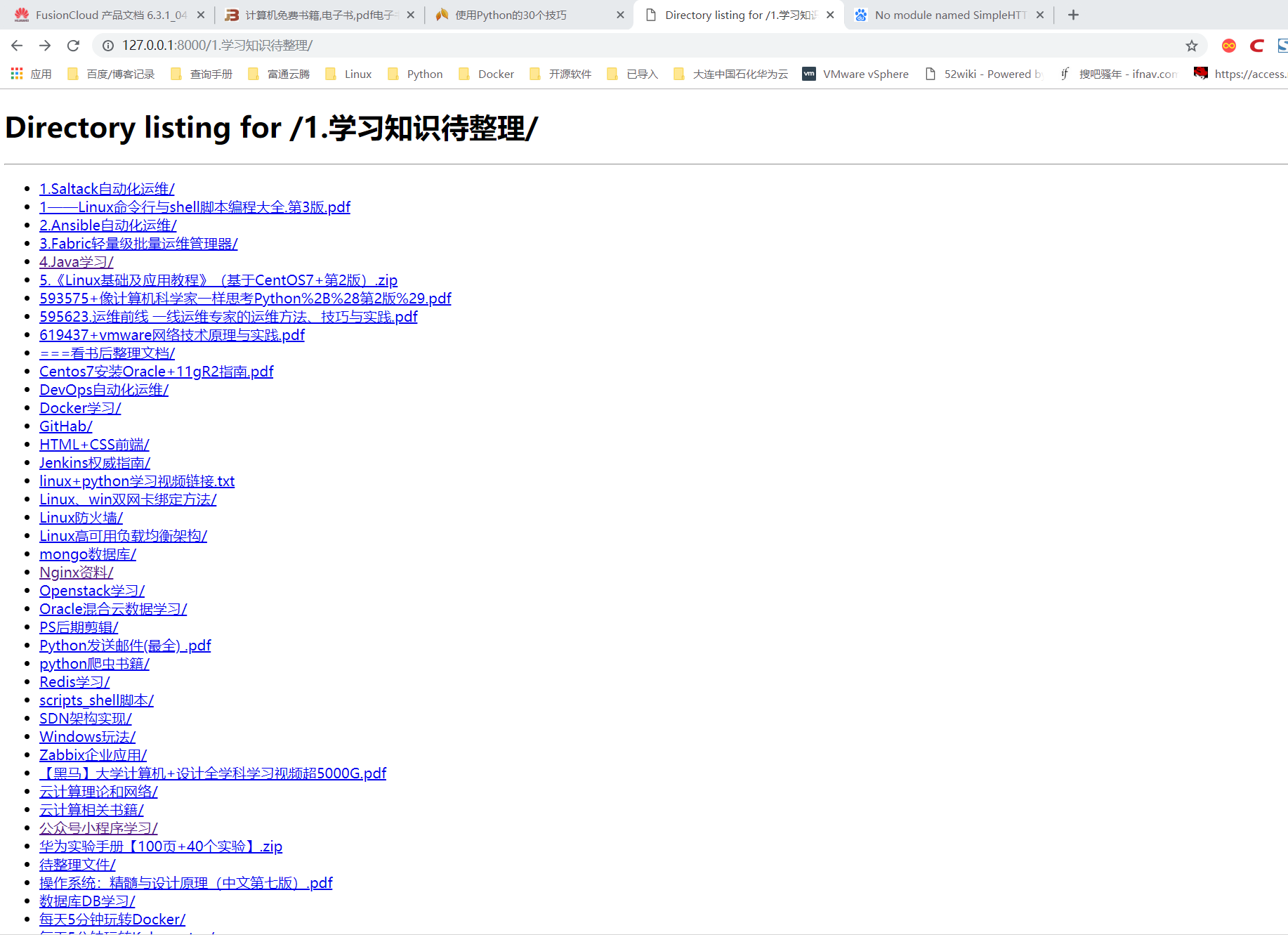This screenshot has width=1288, height=935.
Task: Open Jenkins权威指南 folder
Action: pos(95,463)
